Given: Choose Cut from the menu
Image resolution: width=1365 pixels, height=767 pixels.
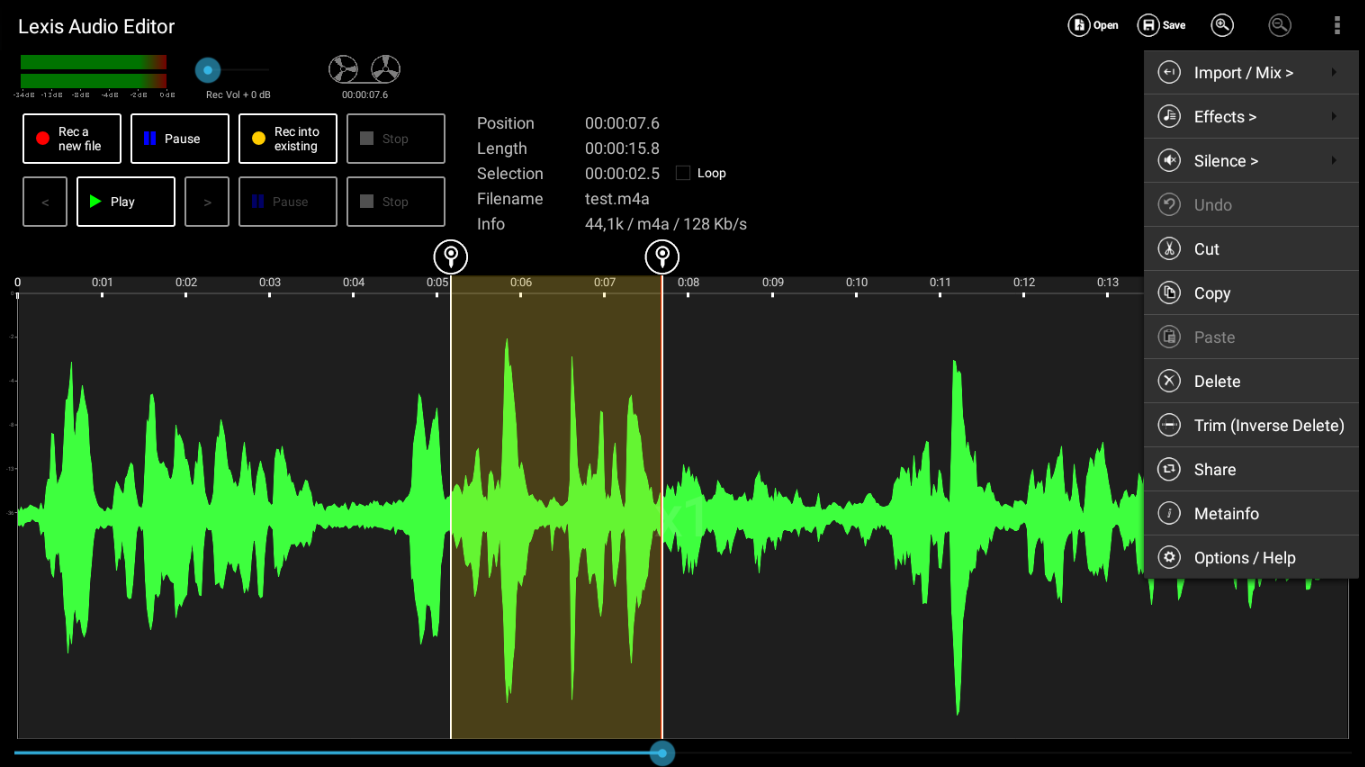Looking at the screenshot, I should 1251,249.
